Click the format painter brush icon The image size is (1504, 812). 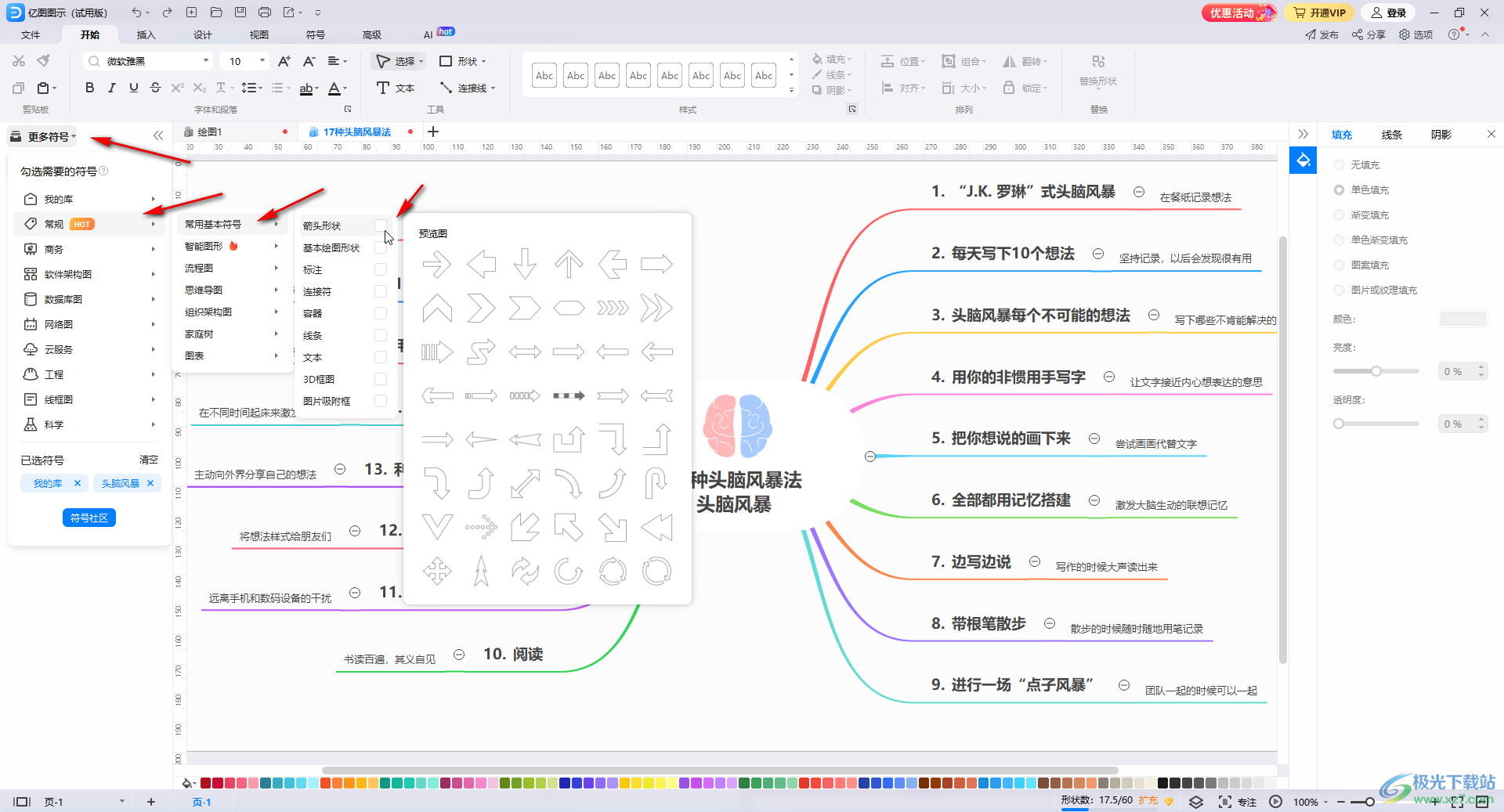(x=44, y=61)
